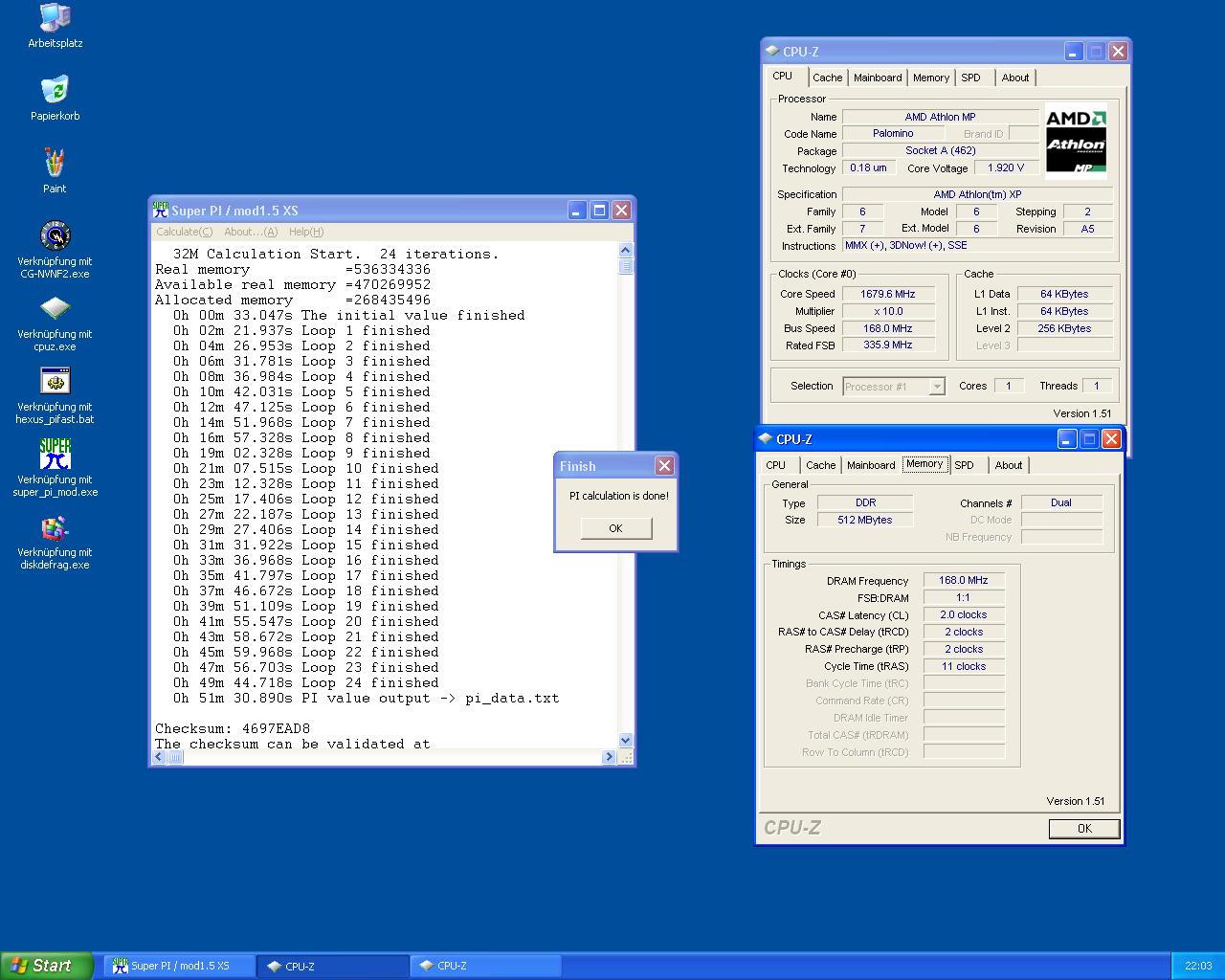Viewport: 1225px width, 980px height.
Task: Select the Memory tab in lower CPU-Z window
Action: (924, 464)
